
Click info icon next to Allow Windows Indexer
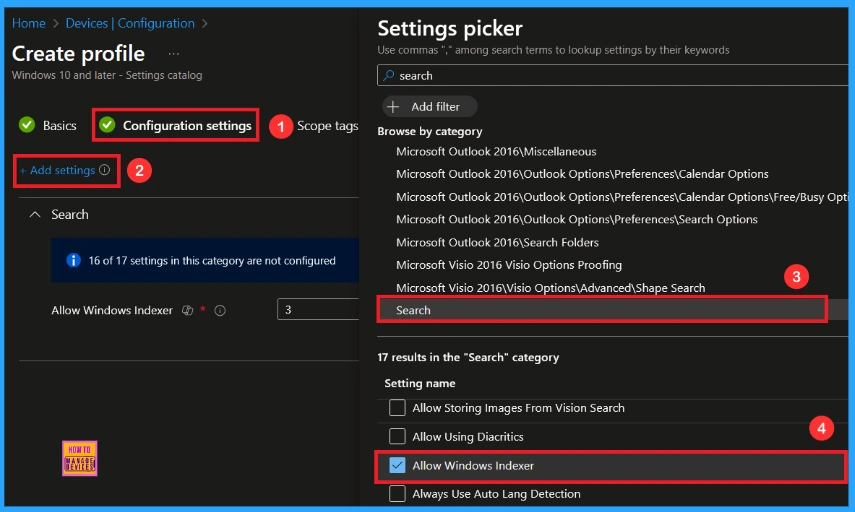click(220, 310)
